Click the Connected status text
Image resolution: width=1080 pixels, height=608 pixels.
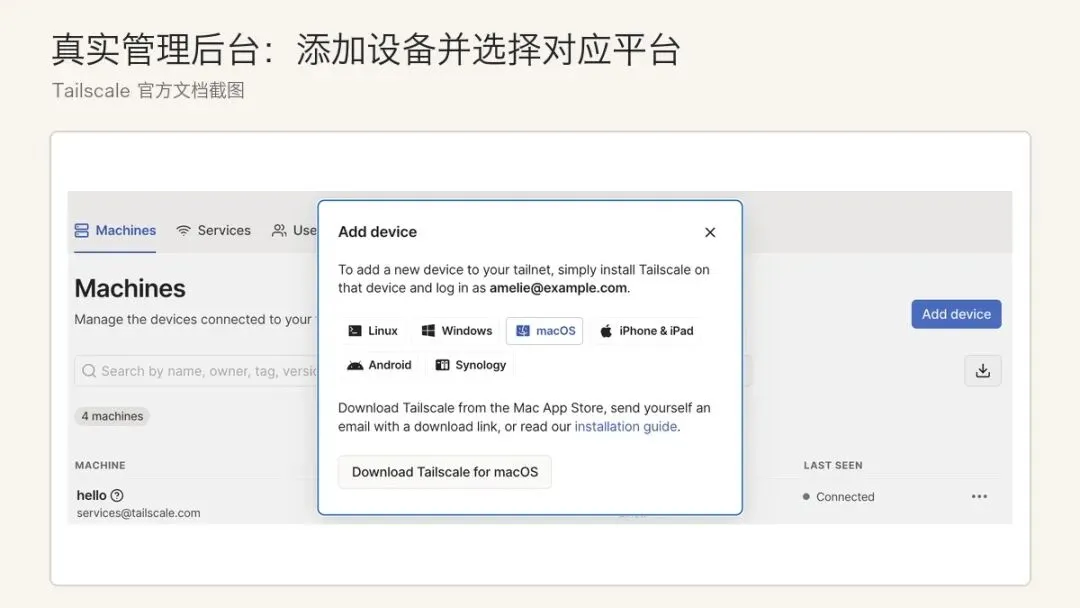tap(845, 497)
